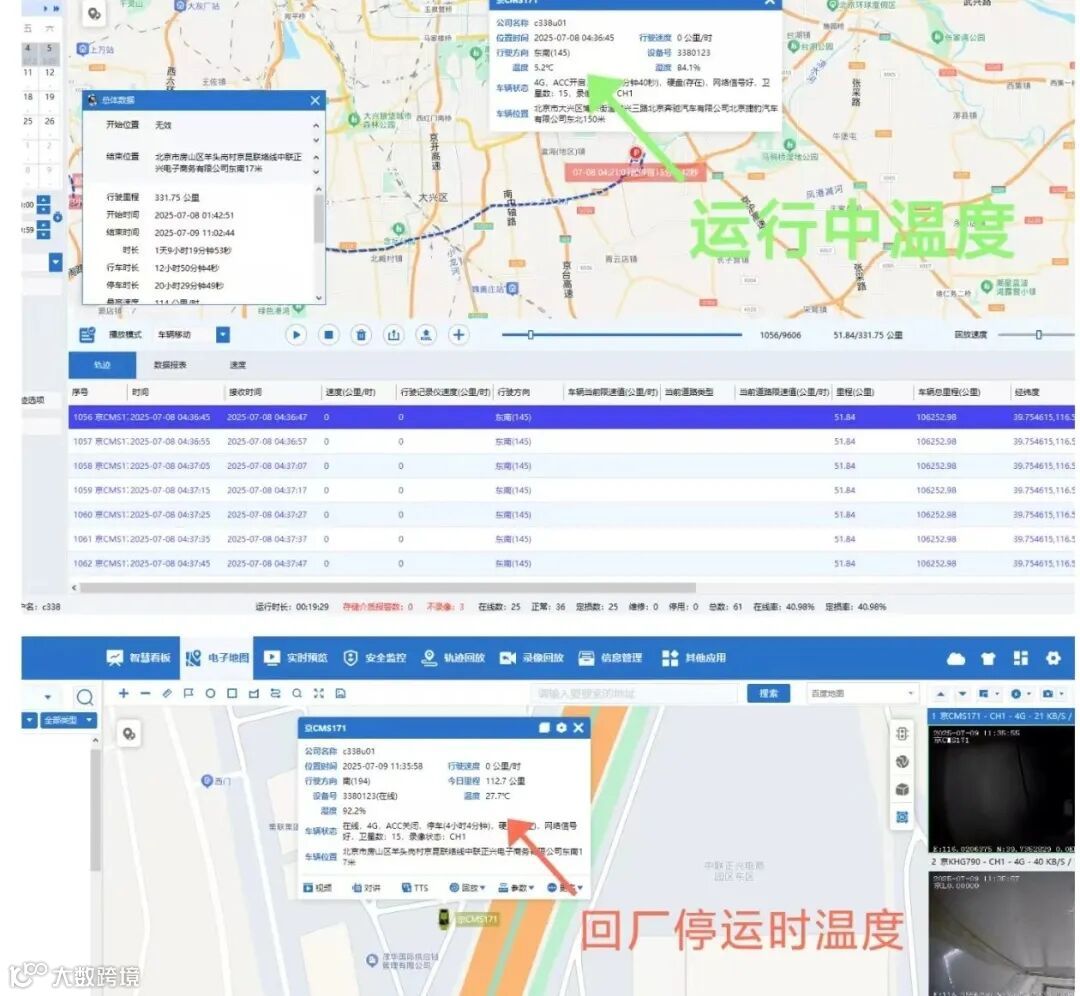Image resolution: width=1080 pixels, height=996 pixels.
Task: Select the ruler measure map tool
Action: (x=167, y=694)
